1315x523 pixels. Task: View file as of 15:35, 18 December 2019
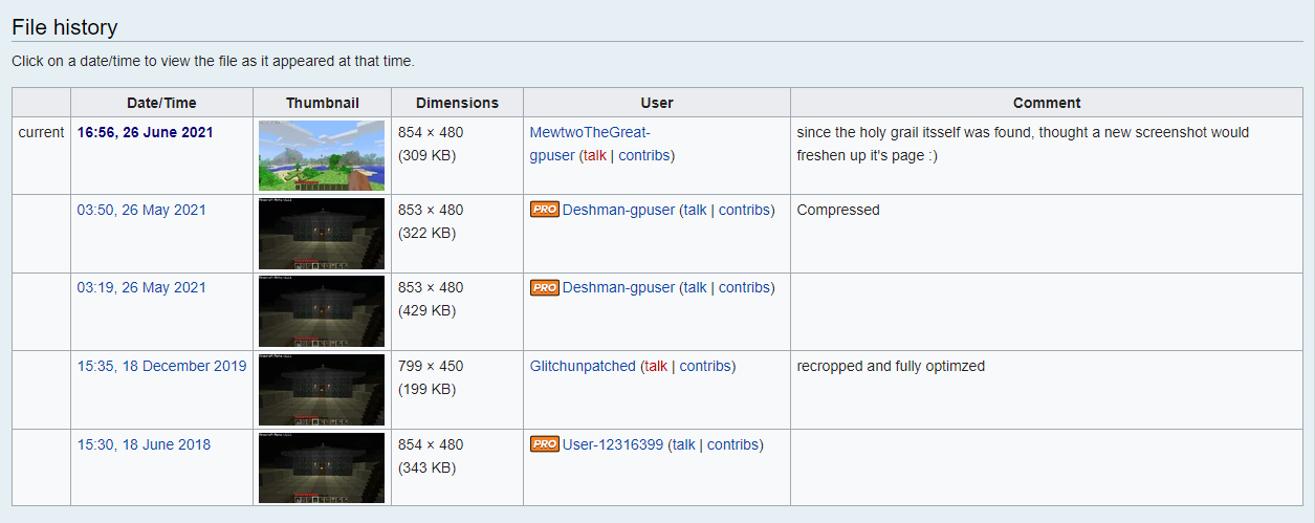(161, 366)
